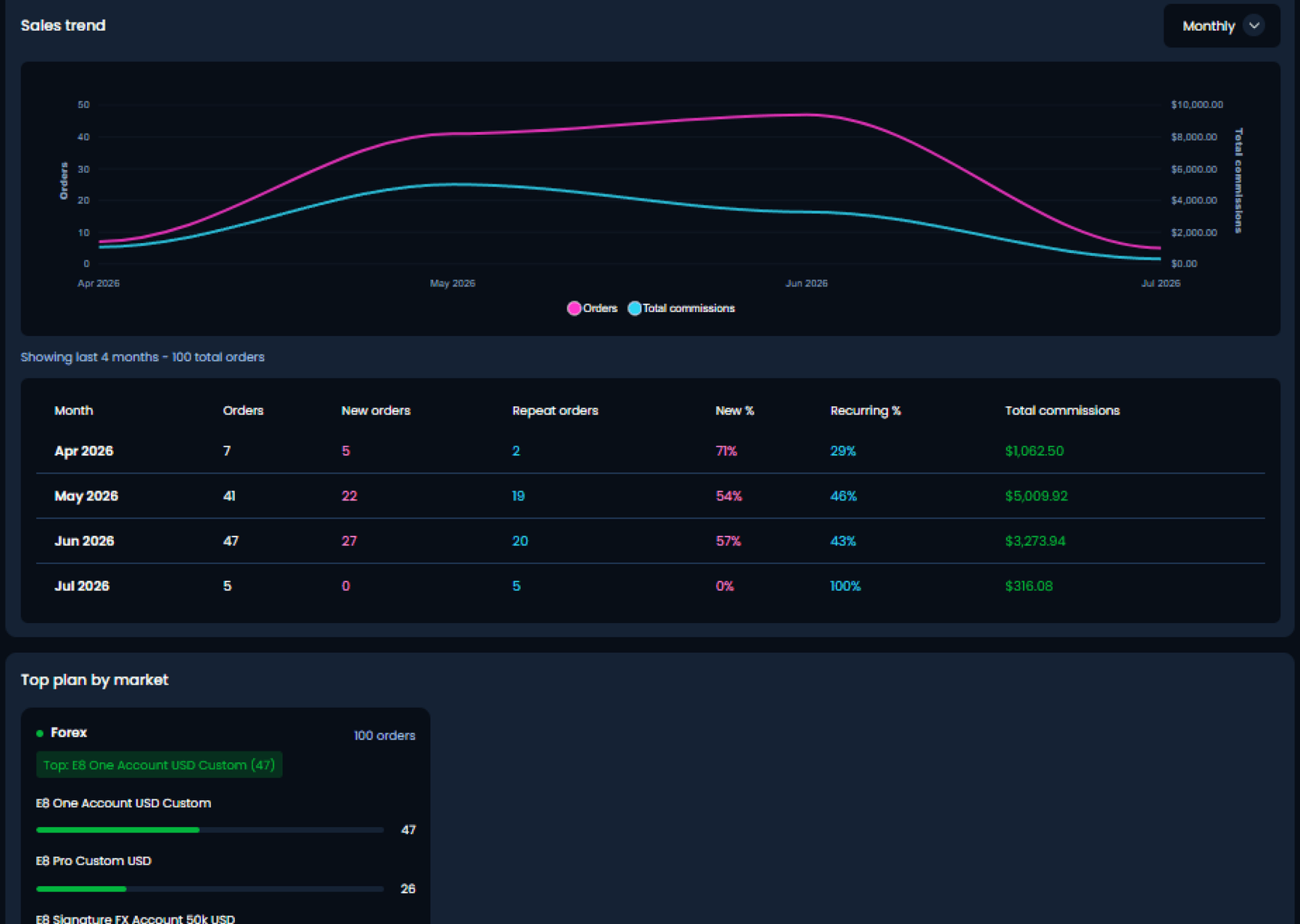Click the New orders column header

click(x=376, y=411)
